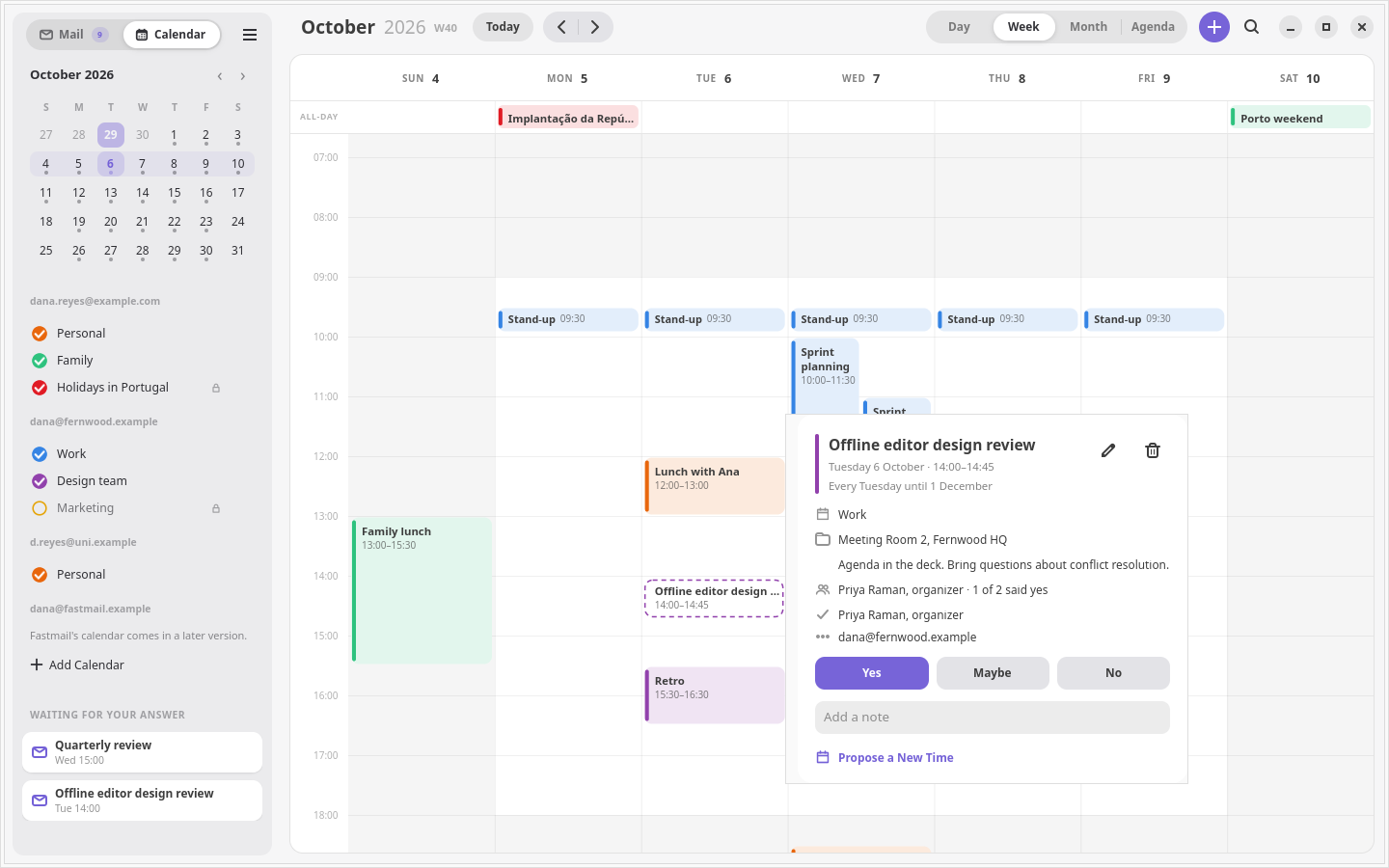Switch to the Mail tab
The image size is (1389, 868).
(x=72, y=35)
